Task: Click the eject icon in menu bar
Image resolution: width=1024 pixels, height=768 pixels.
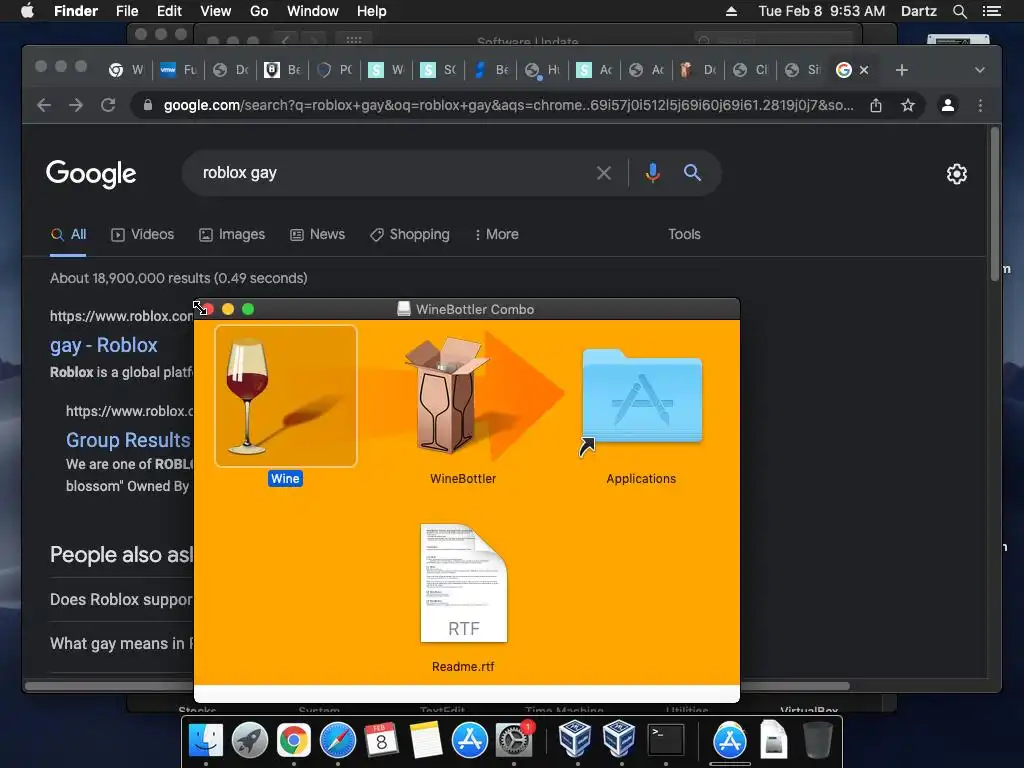Action: click(x=731, y=11)
